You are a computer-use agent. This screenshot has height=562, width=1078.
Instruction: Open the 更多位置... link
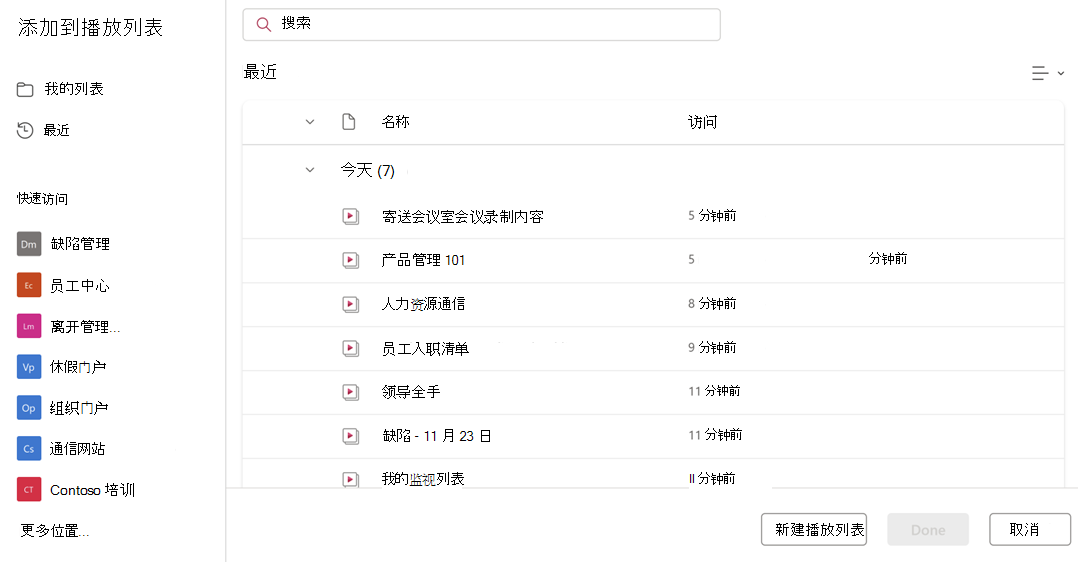(x=55, y=530)
